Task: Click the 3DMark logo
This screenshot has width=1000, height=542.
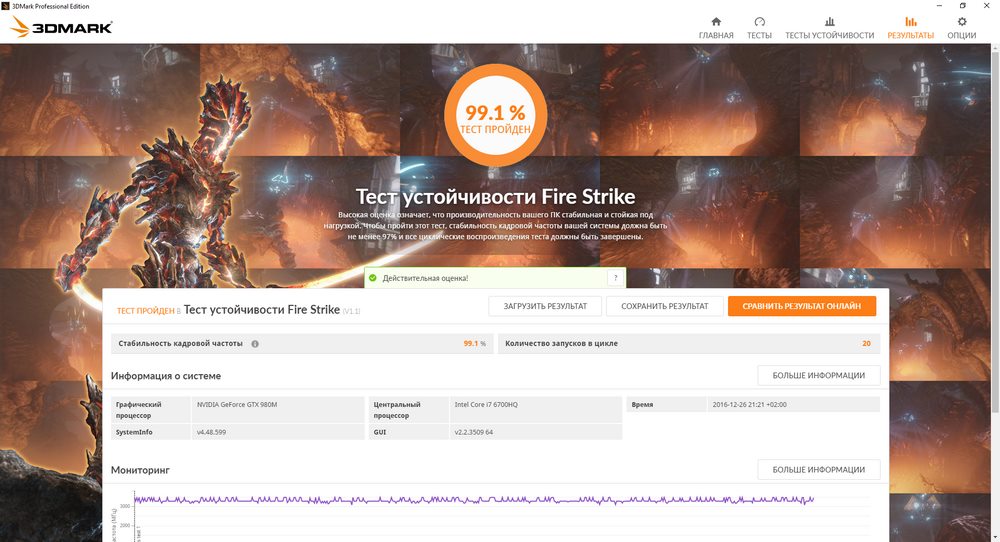Action: tap(62, 27)
